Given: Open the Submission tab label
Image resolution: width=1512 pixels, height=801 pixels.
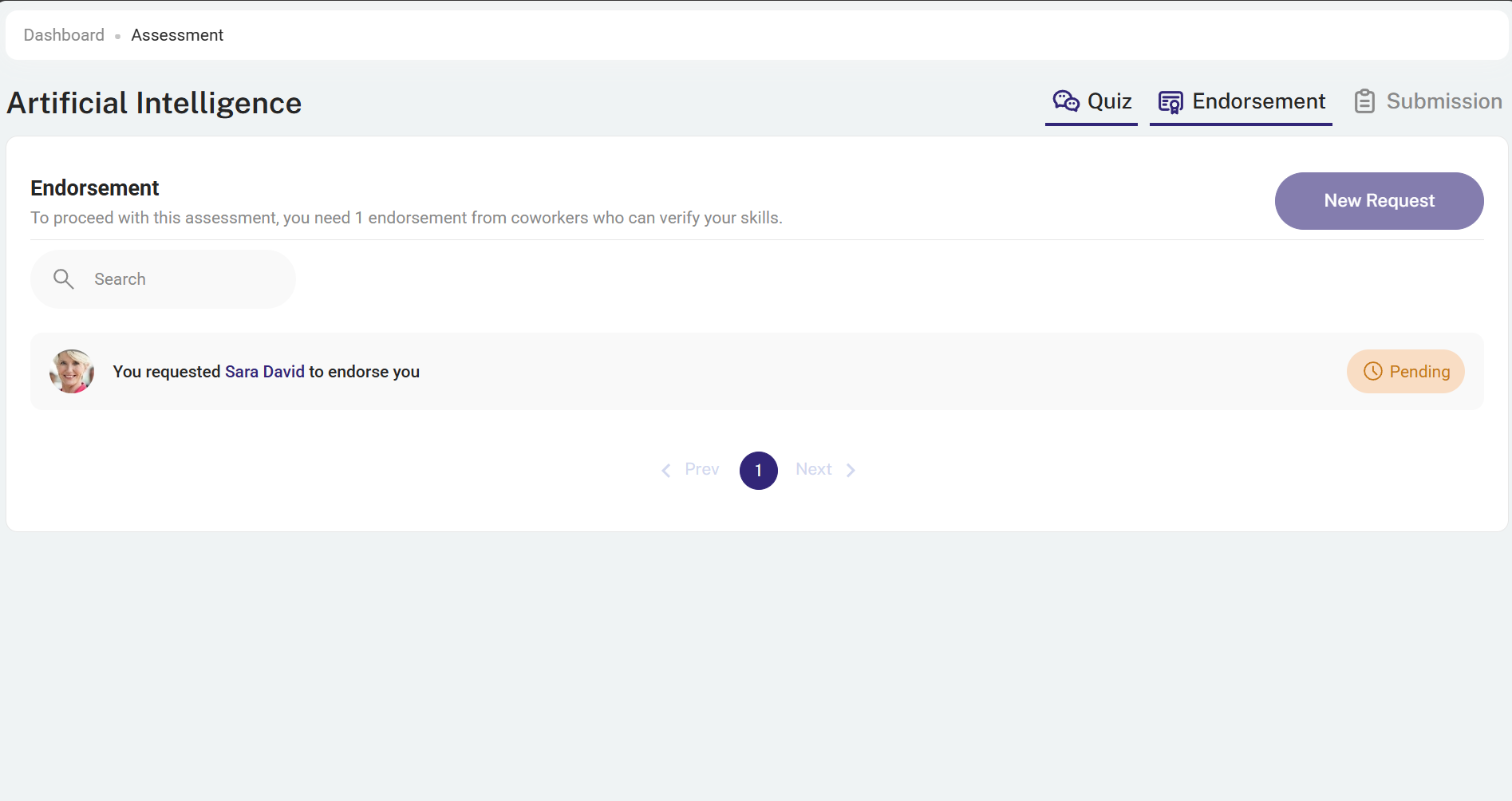Looking at the screenshot, I should [x=1443, y=101].
